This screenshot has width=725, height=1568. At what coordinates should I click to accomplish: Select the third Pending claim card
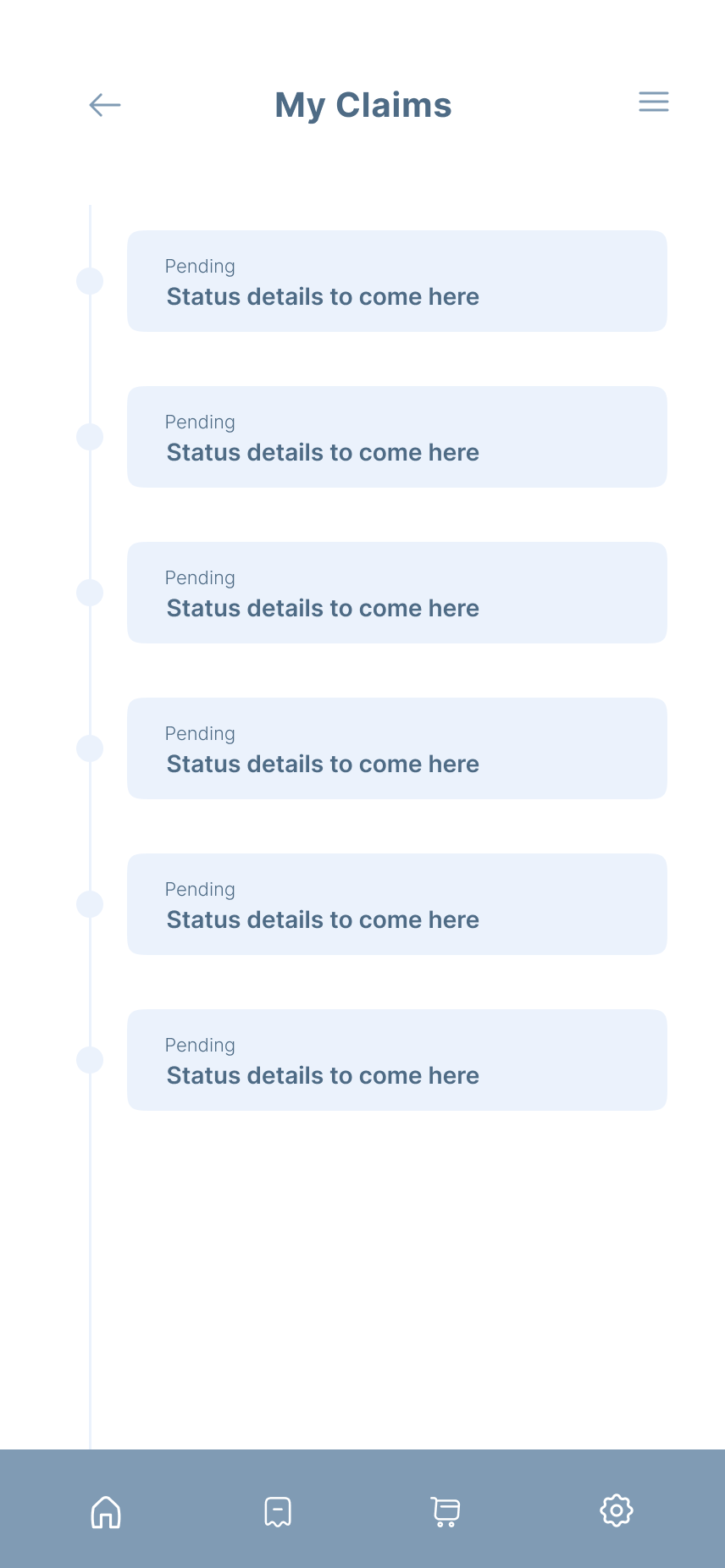coord(396,593)
